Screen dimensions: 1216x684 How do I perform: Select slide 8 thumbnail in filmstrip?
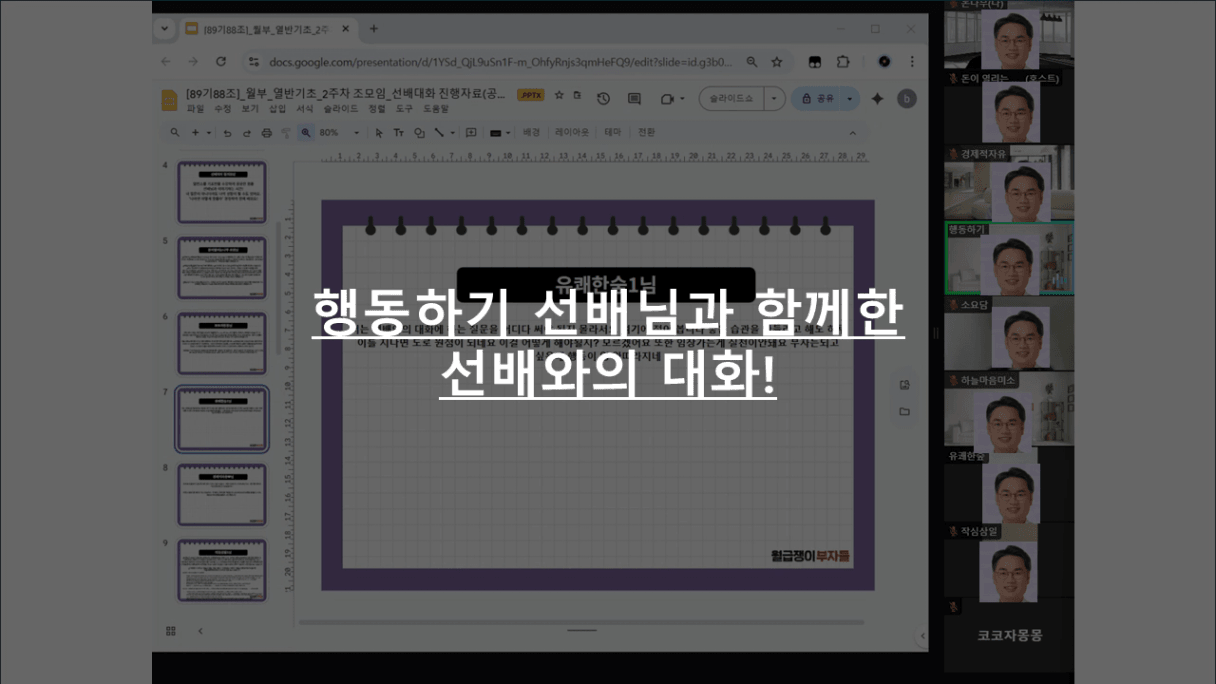click(x=222, y=495)
